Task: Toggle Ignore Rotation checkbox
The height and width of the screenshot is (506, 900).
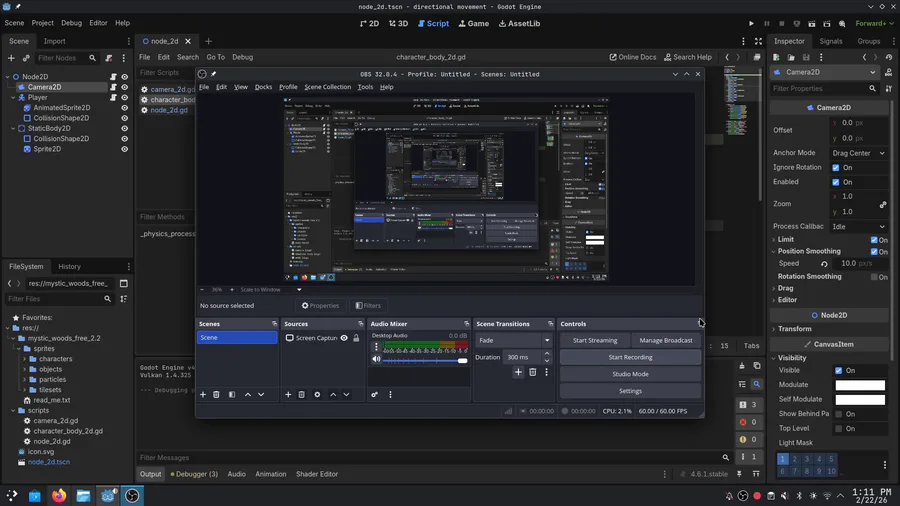Action: pos(836,168)
